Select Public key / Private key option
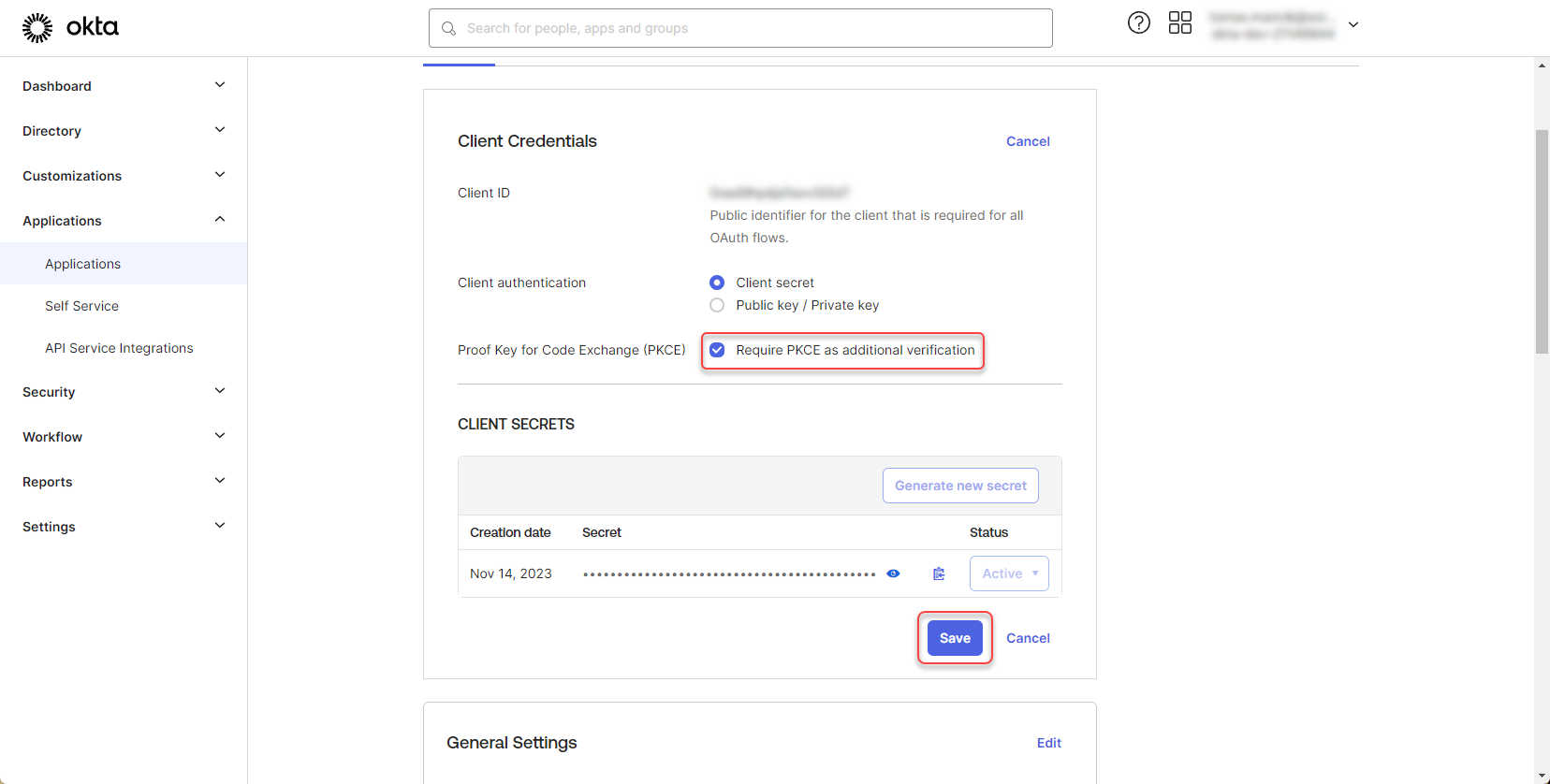 coord(717,305)
